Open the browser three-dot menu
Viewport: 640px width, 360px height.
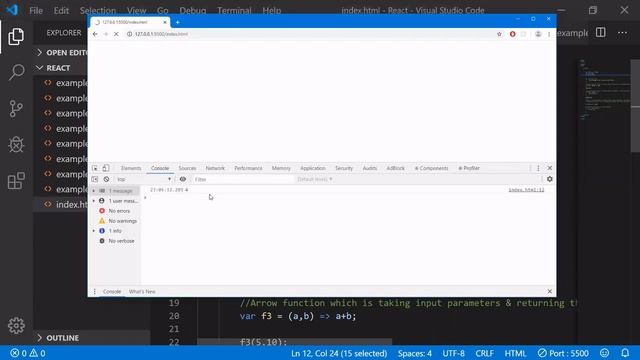click(x=549, y=34)
